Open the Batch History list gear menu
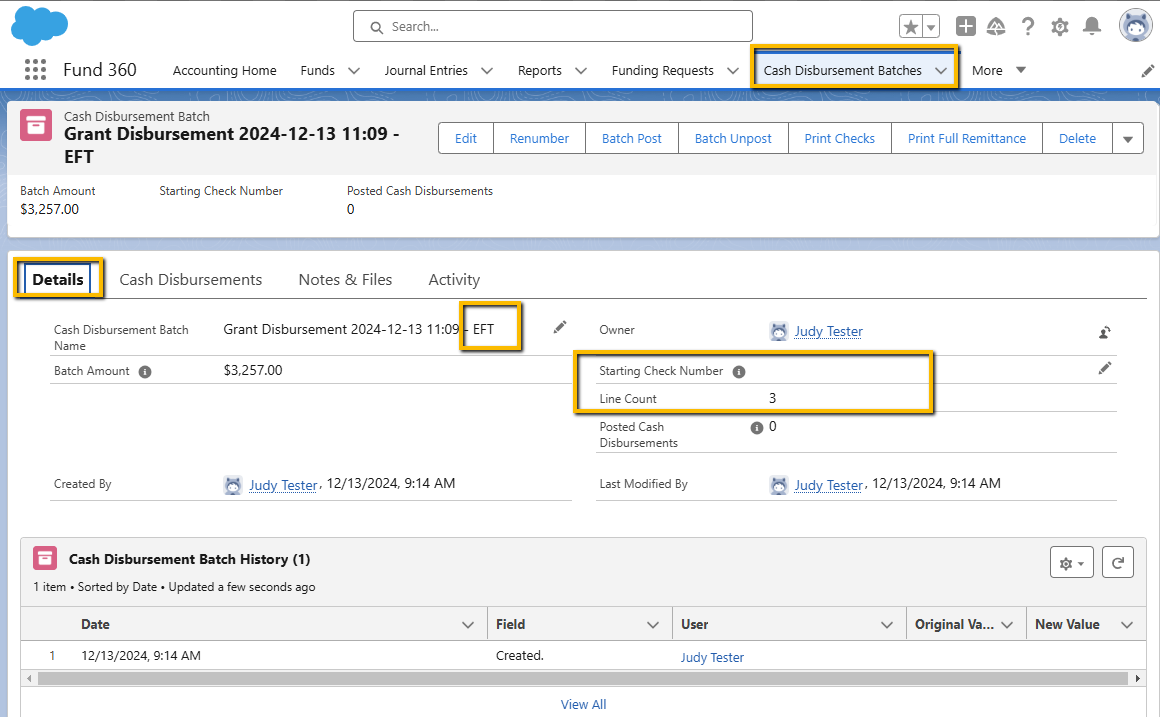 click(x=1071, y=562)
